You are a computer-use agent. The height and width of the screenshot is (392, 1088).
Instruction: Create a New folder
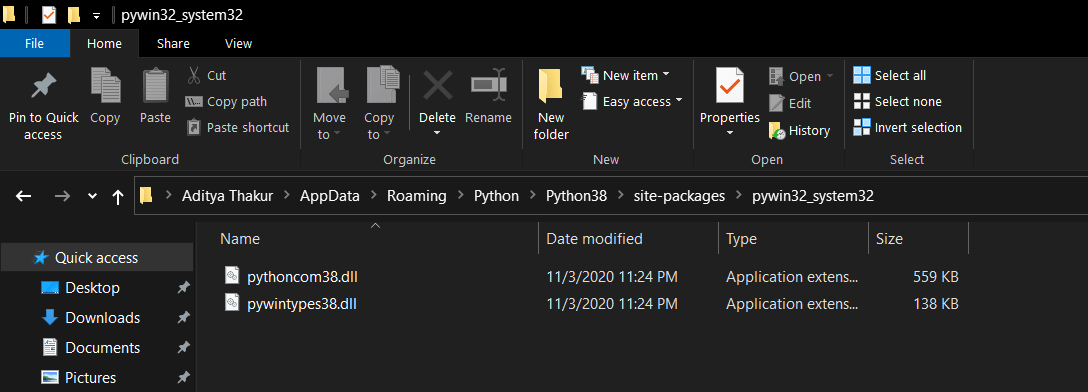[x=551, y=104]
